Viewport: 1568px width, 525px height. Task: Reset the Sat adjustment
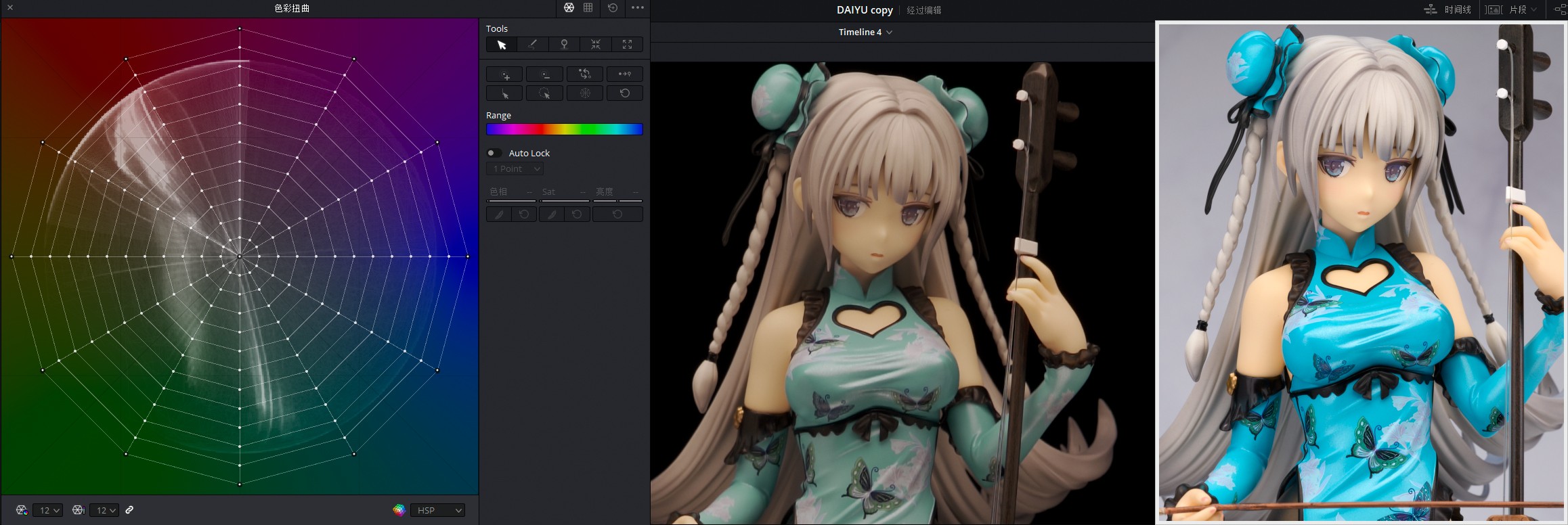click(577, 214)
